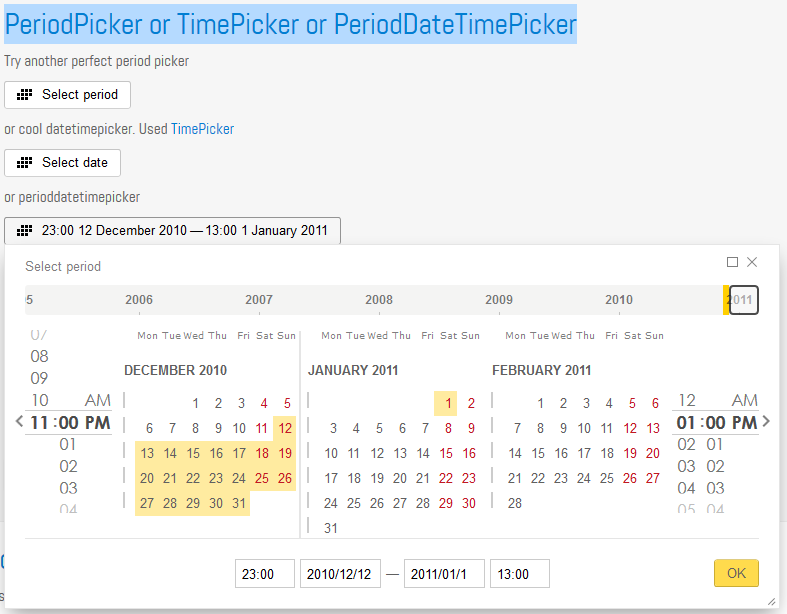Choose February 14 in the 2011 calendar
787x614 pixels.
515,453
